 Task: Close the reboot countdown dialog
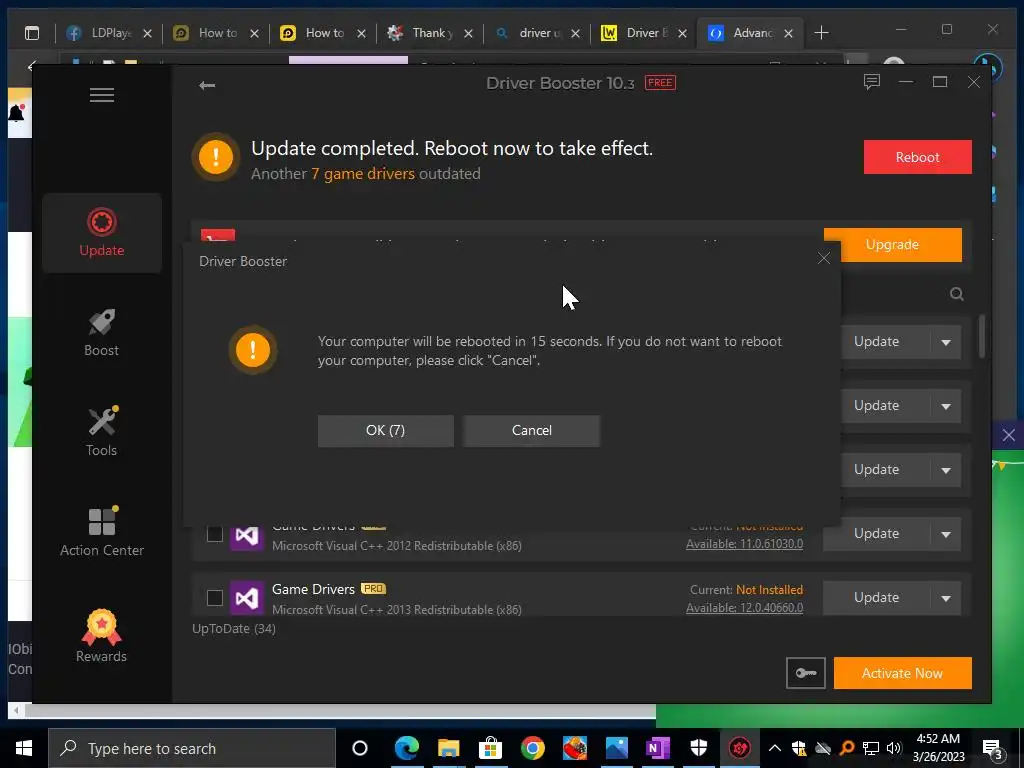[824, 259]
